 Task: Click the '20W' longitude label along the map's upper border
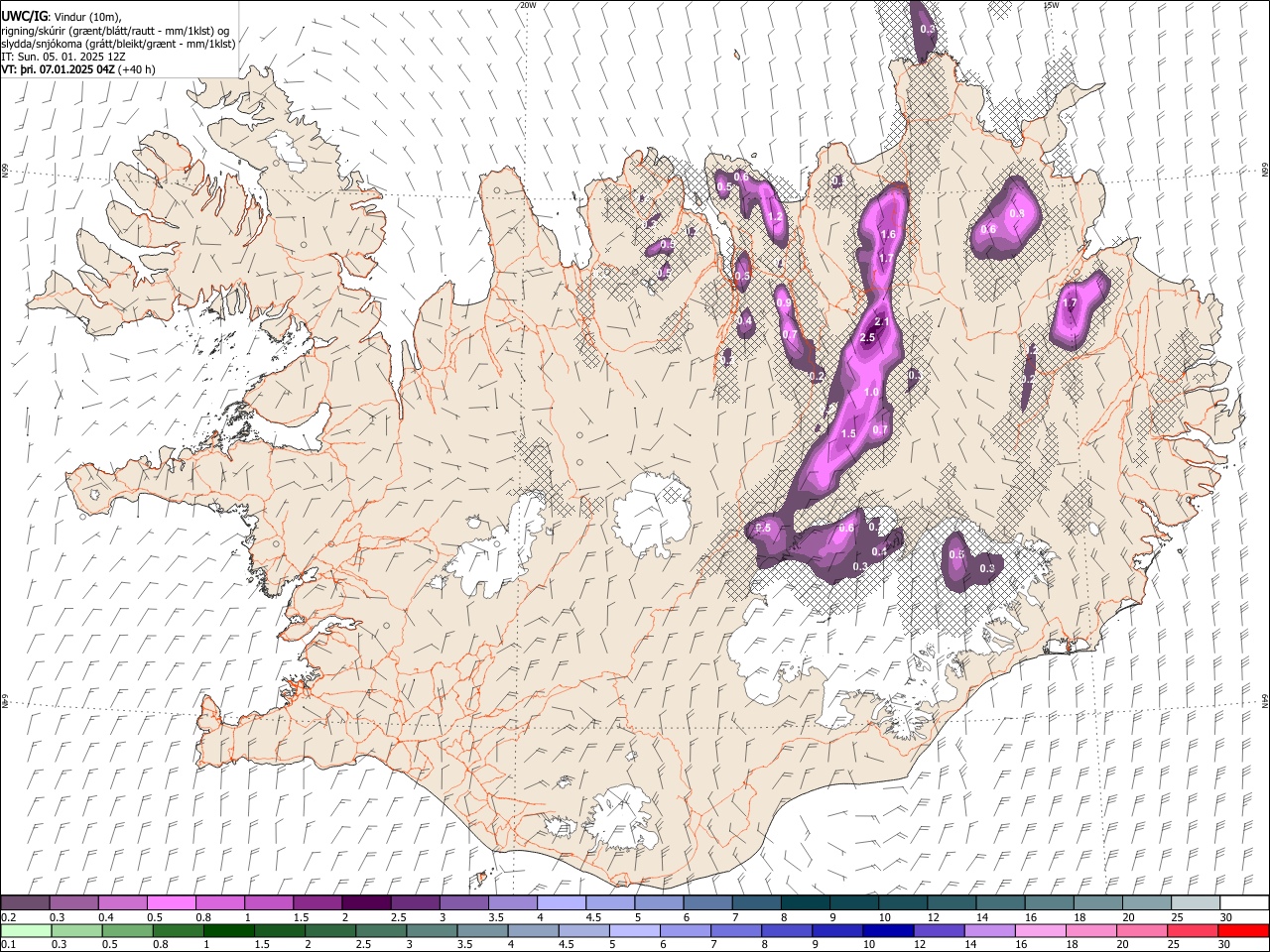click(x=528, y=5)
